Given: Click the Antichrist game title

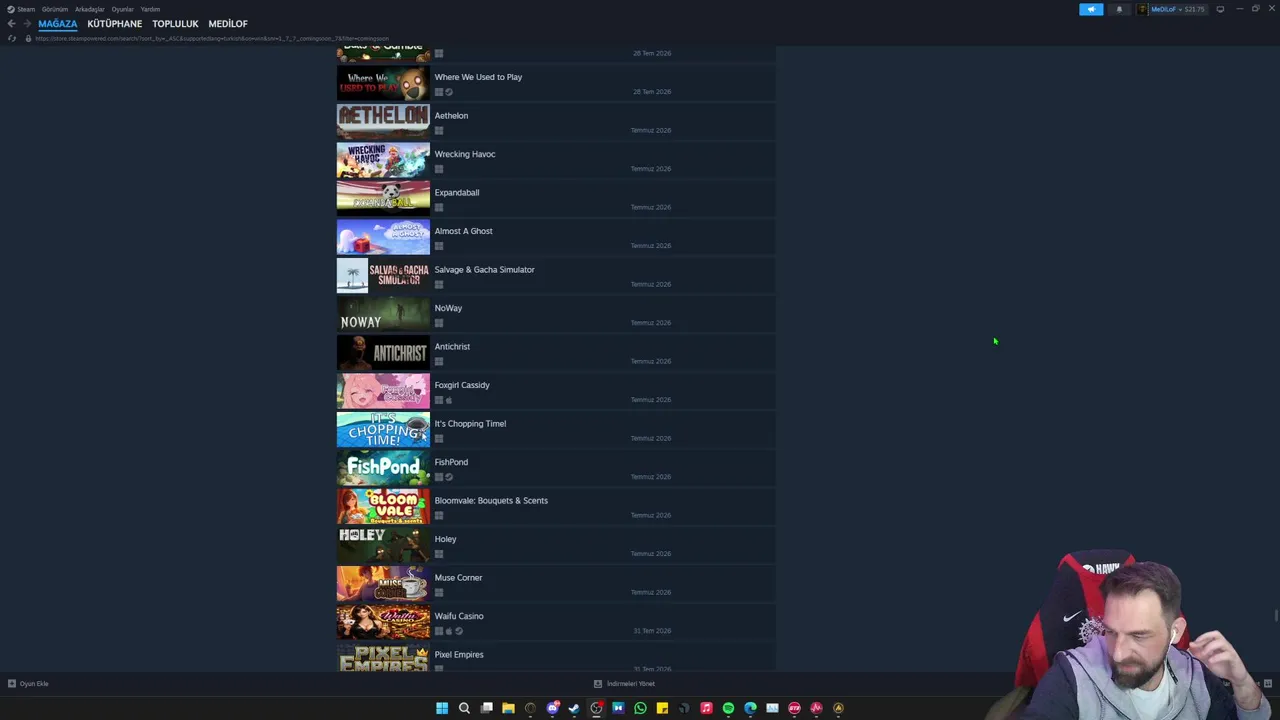Looking at the screenshot, I should tap(452, 346).
